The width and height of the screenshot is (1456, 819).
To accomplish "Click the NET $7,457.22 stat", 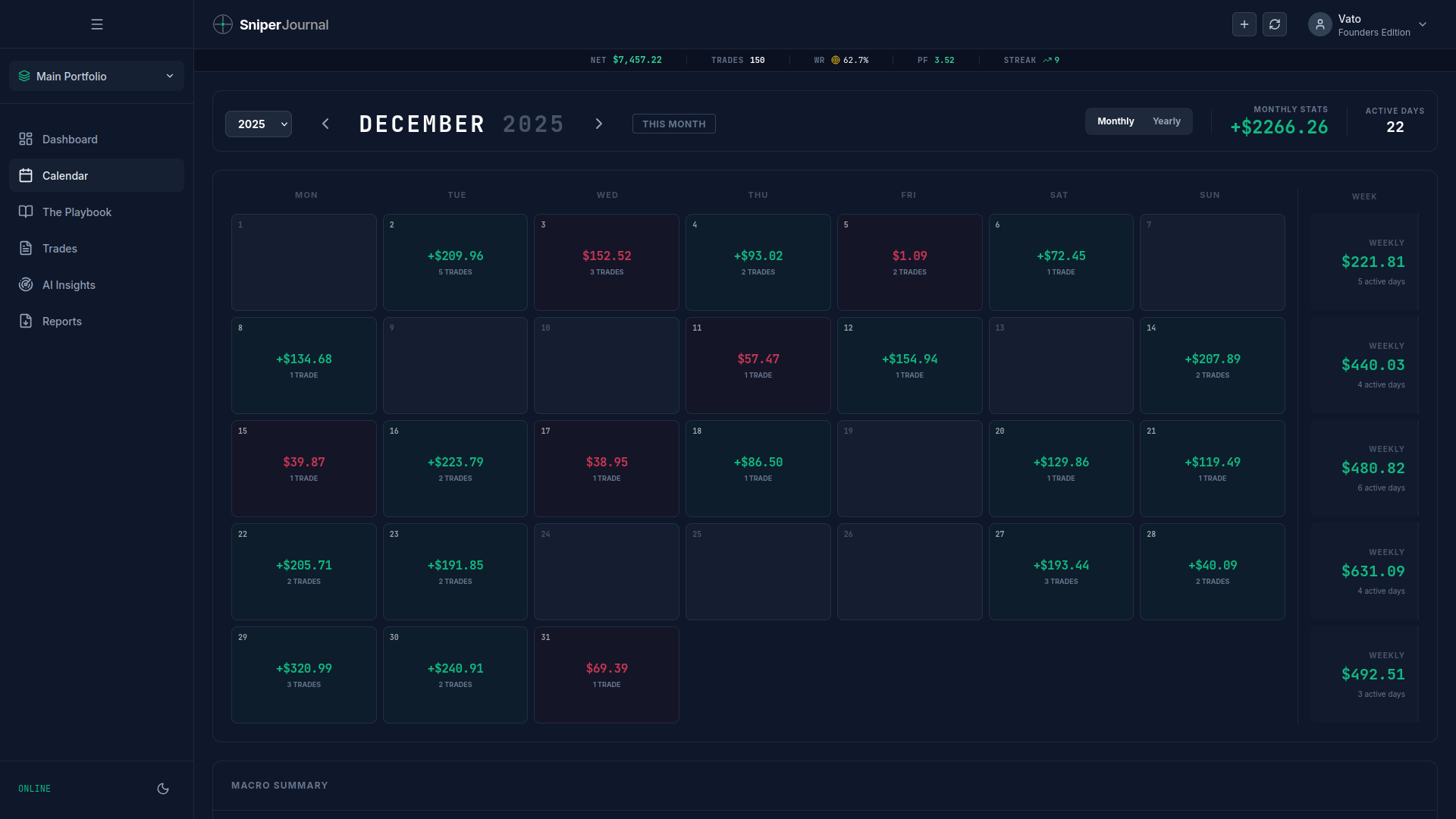I will (x=626, y=60).
